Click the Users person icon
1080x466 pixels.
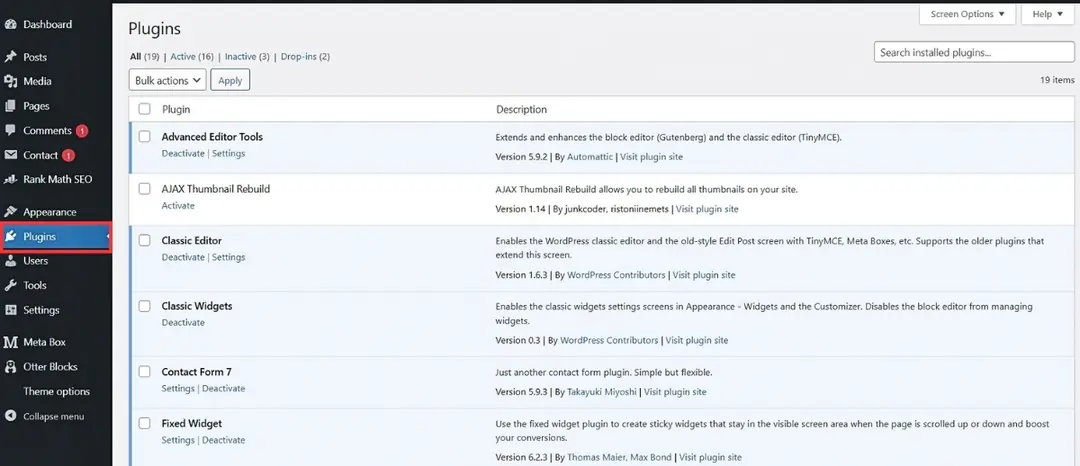(10, 261)
